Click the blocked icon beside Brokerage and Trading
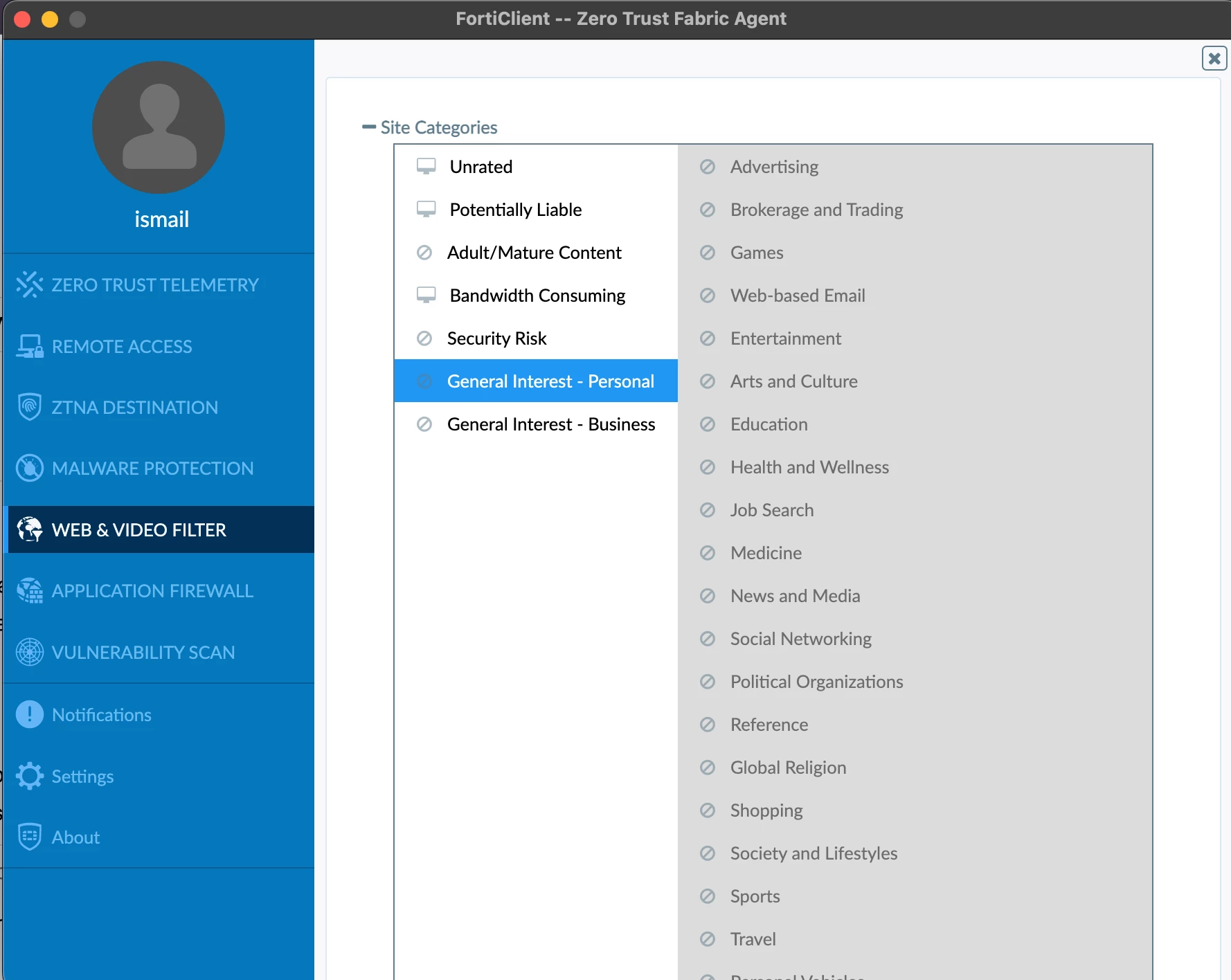Viewport: 1231px width, 980px height. [x=708, y=210]
